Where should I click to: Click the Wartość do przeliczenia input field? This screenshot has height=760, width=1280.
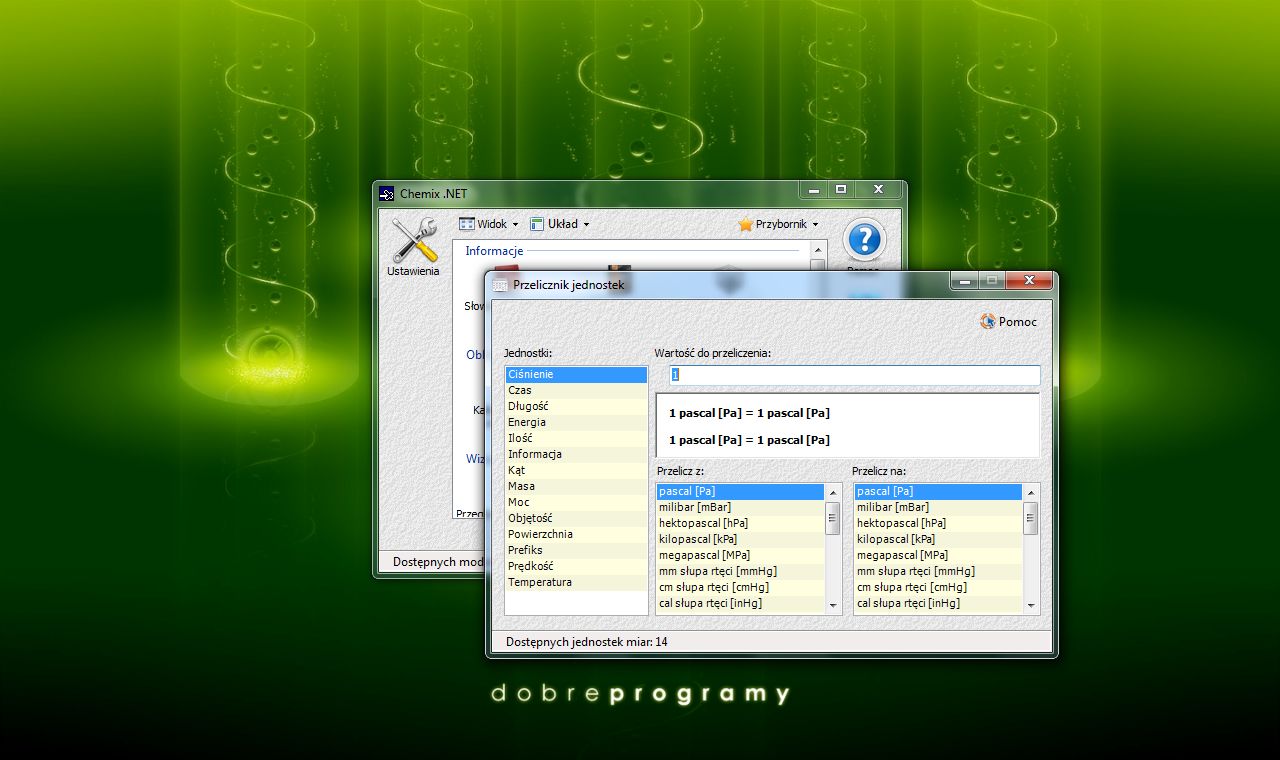[x=855, y=374]
